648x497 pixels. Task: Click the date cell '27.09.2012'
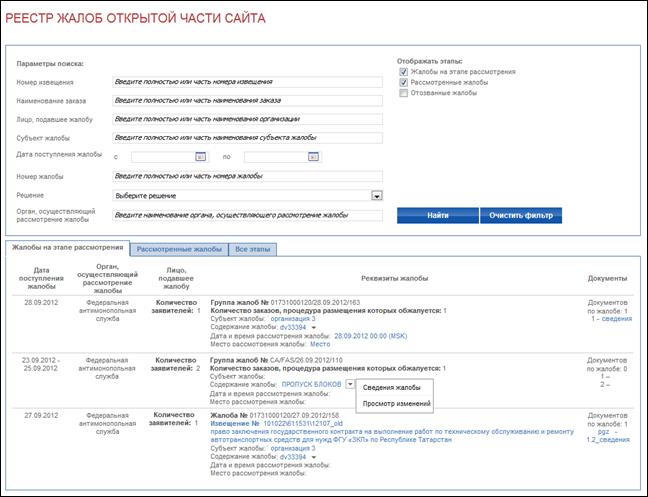(41, 415)
